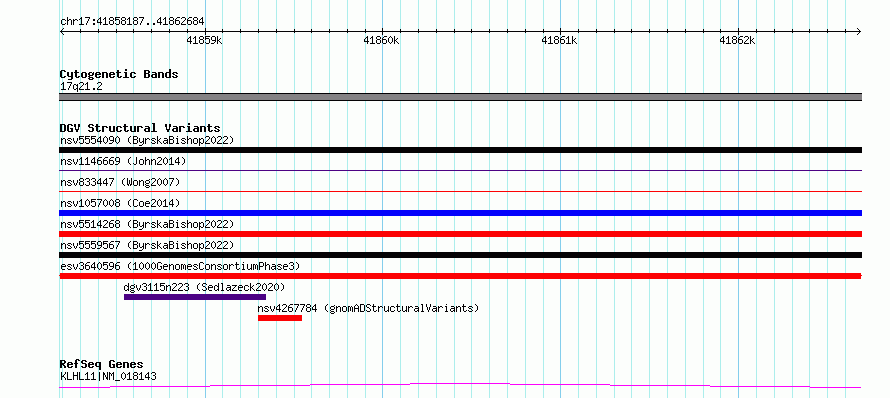Viewport: 890px width, 398px height.
Task: Select the purple dgv3115n223 variant bar
Action: pos(195,297)
